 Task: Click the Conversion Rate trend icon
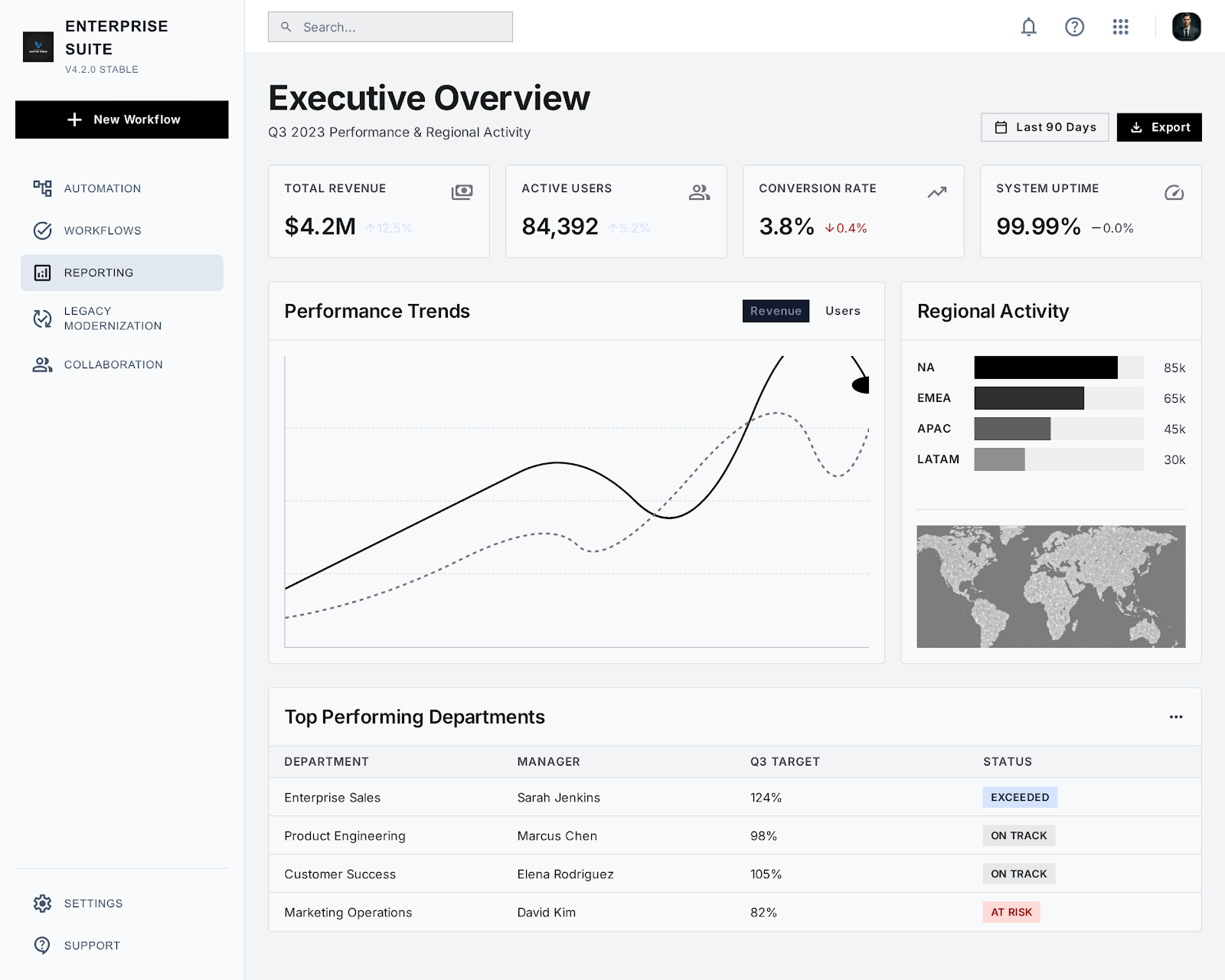click(936, 192)
